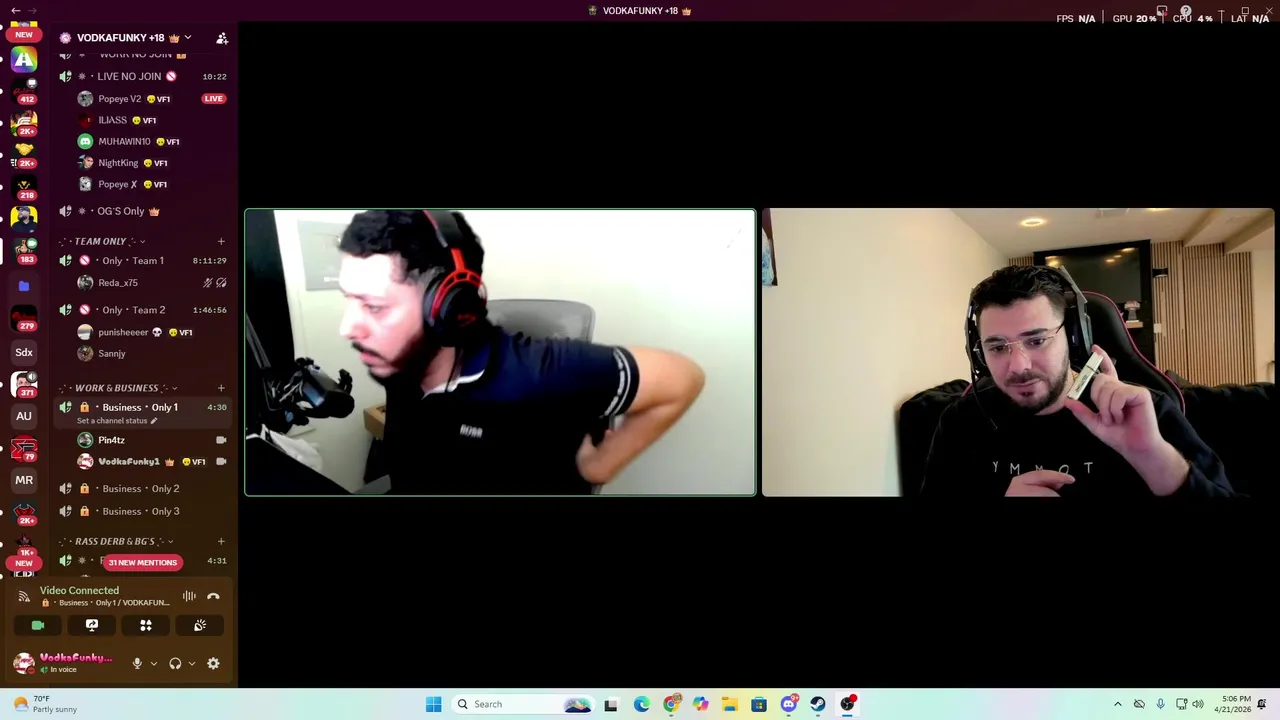This screenshot has height=720, width=1280.
Task: Jump to 31 NEW MENTIONS
Action: click(142, 562)
